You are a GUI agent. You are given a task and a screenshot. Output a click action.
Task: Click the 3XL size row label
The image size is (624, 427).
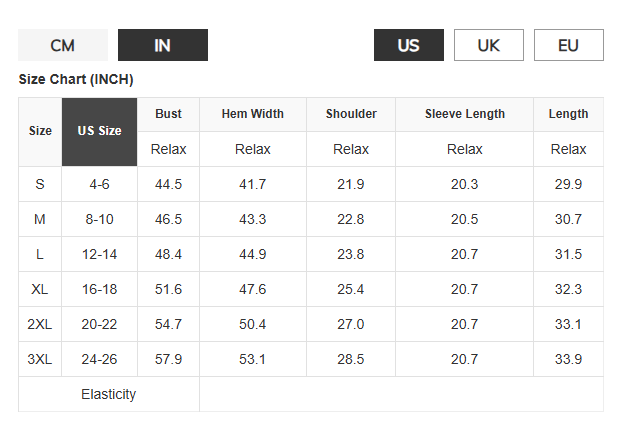point(40,359)
